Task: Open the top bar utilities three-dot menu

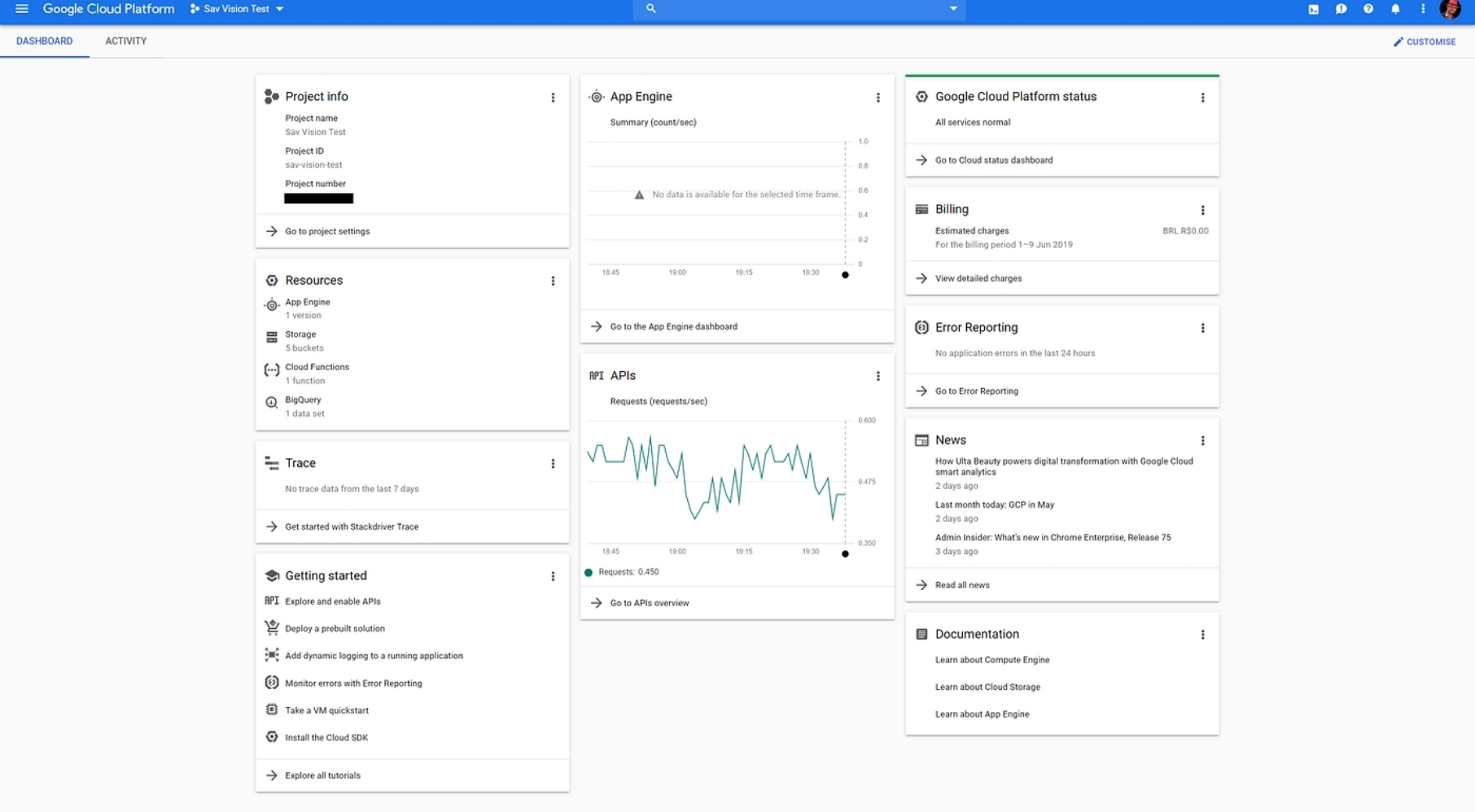Action: [1423, 9]
